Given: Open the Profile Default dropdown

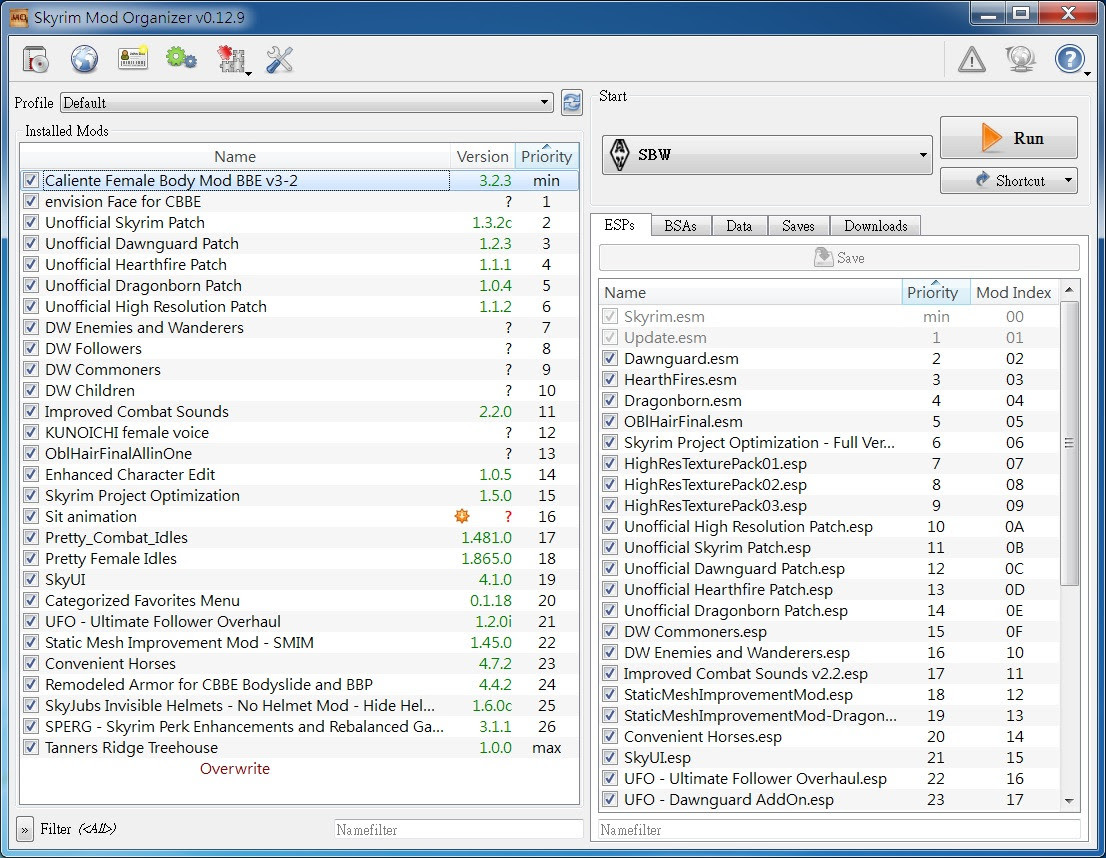Looking at the screenshot, I should 306,103.
